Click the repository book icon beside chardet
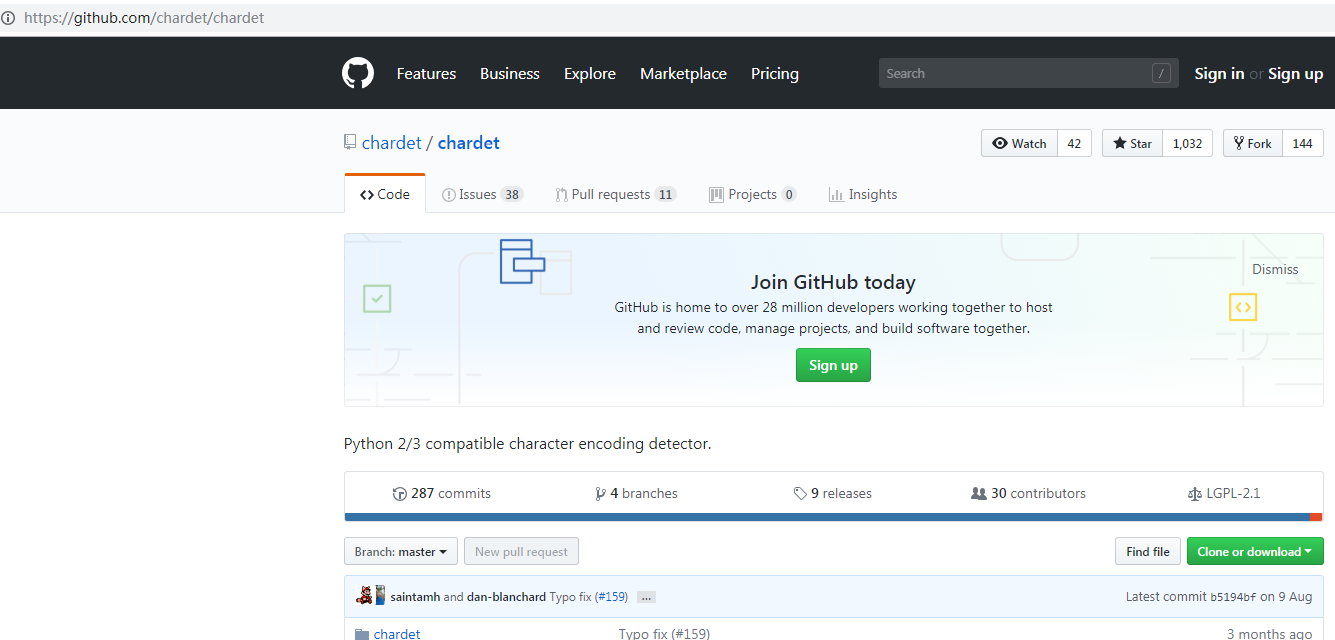 (x=350, y=142)
